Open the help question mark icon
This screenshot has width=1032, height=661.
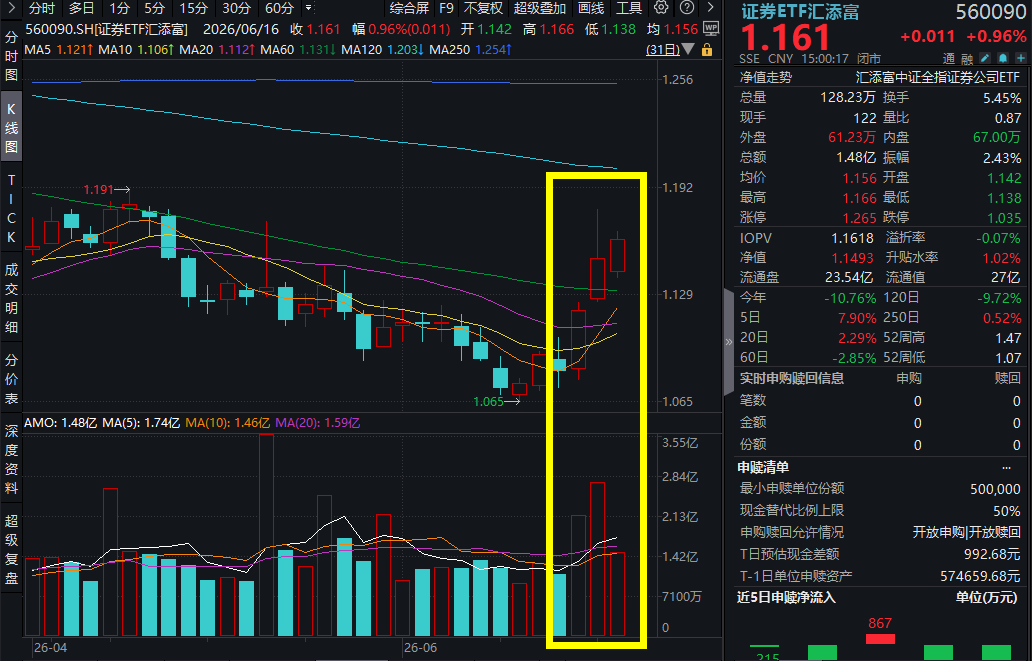click(686, 8)
